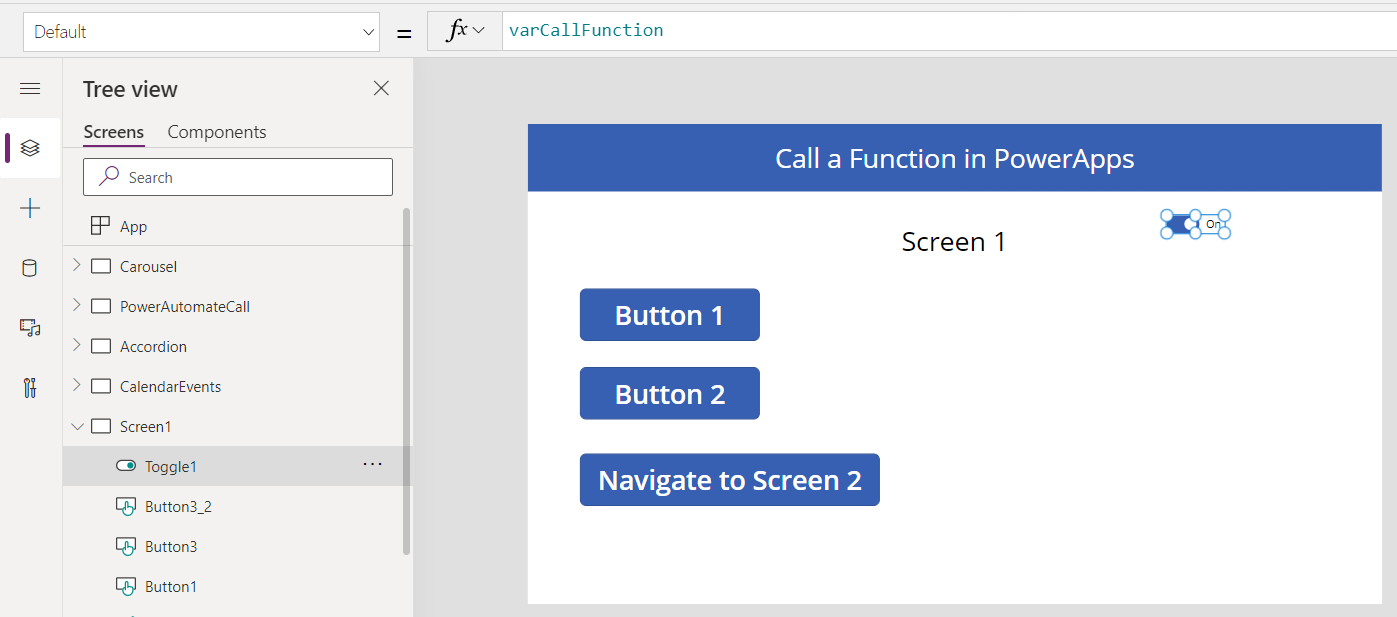Open the Data cylinder icon
The width and height of the screenshot is (1397, 617).
(30, 268)
